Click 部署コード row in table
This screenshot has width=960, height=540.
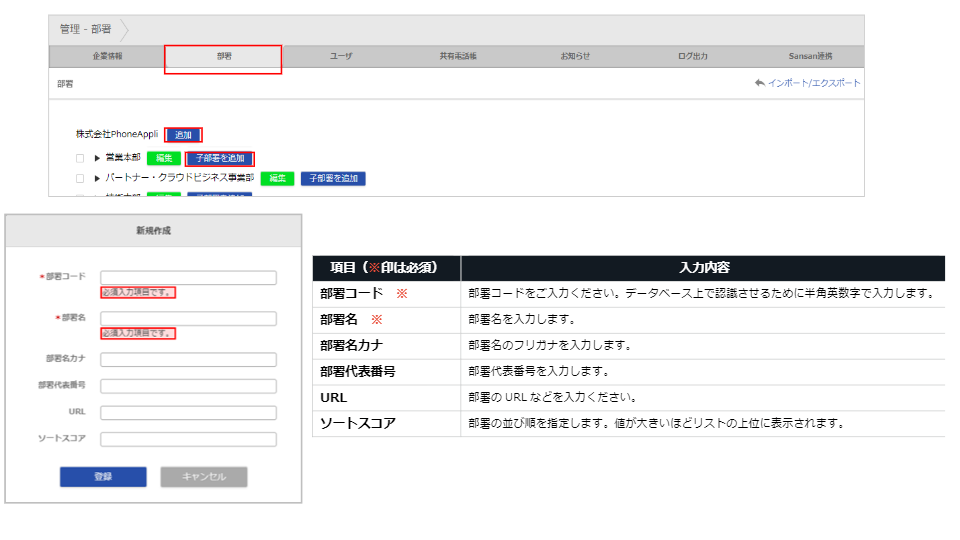tap(629, 294)
